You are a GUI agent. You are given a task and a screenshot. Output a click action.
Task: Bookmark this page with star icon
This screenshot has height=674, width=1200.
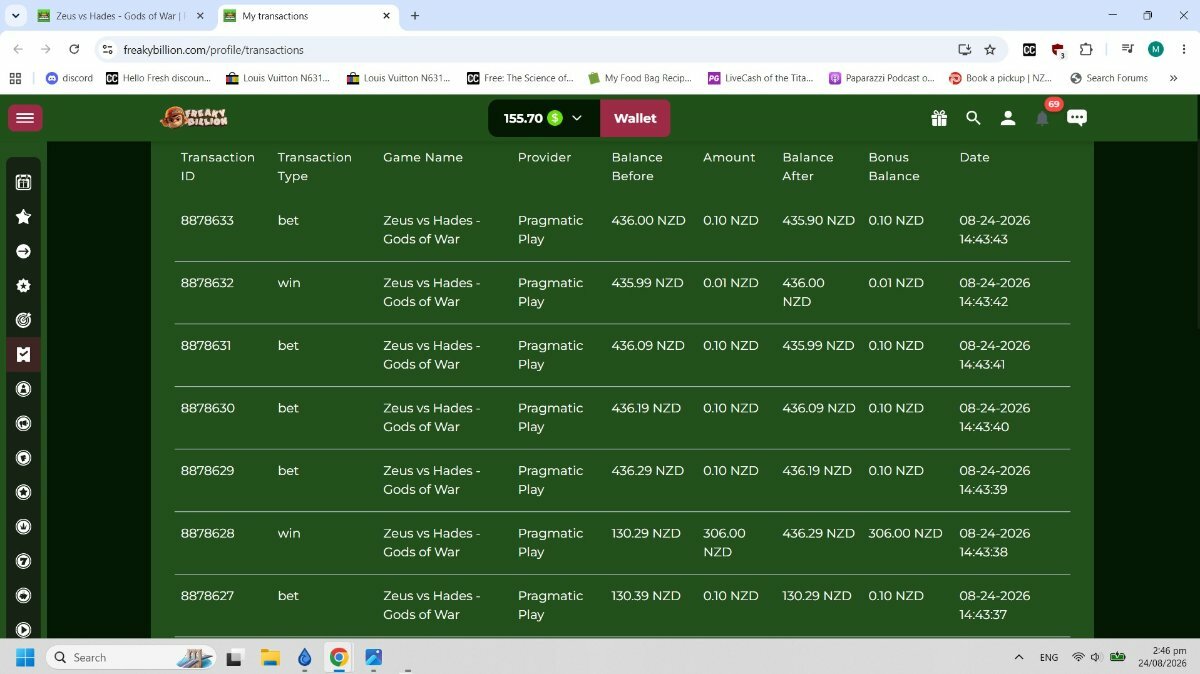click(x=990, y=49)
